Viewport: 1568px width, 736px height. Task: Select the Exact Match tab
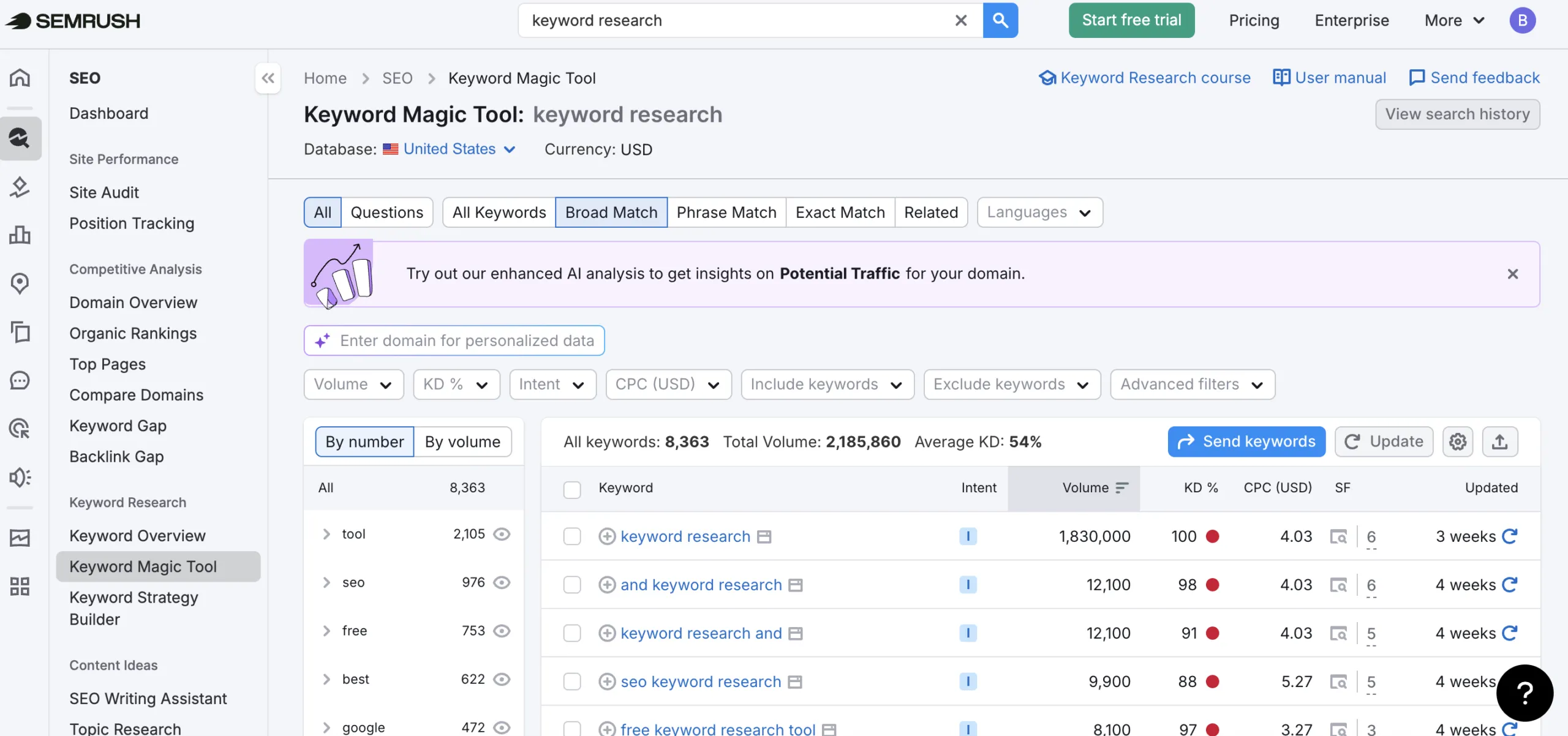tap(840, 212)
